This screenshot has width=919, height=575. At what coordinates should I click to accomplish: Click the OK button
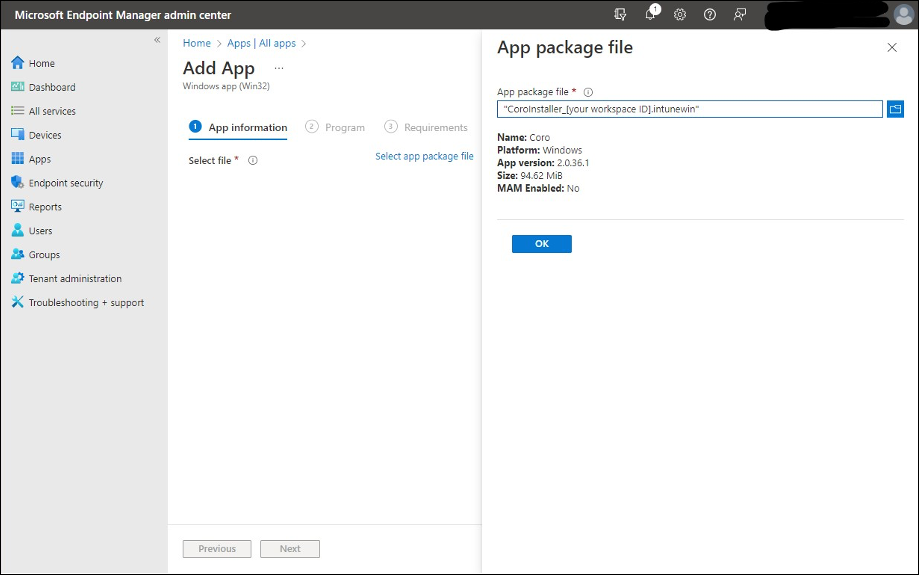[541, 244]
